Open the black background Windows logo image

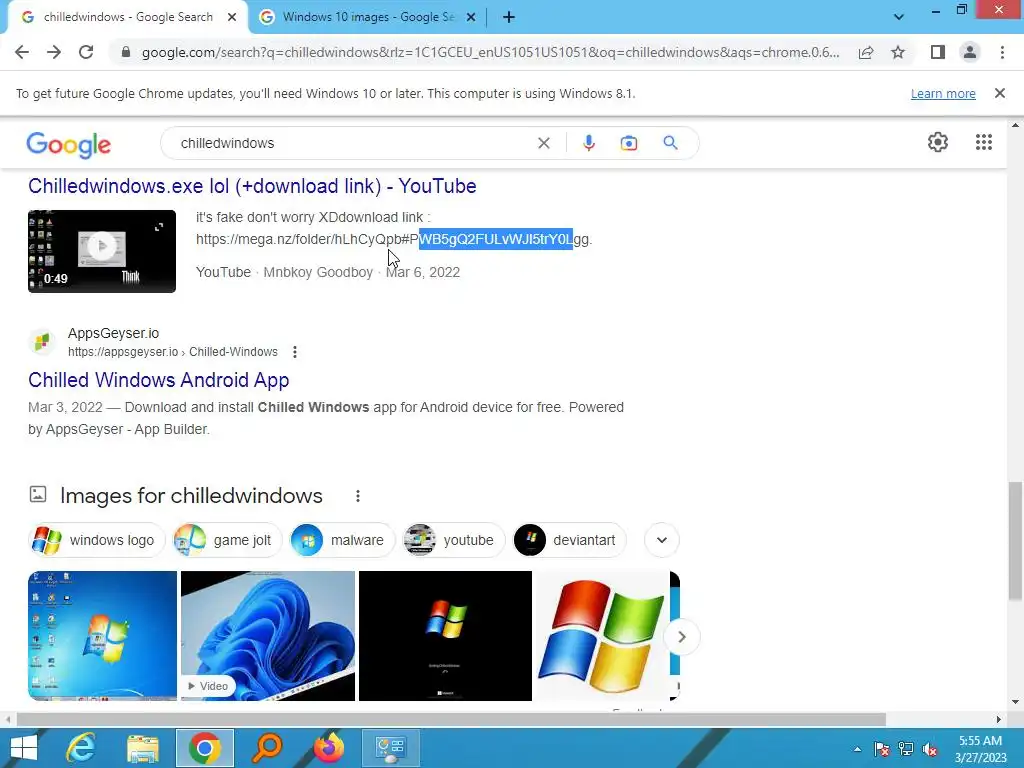pos(445,636)
